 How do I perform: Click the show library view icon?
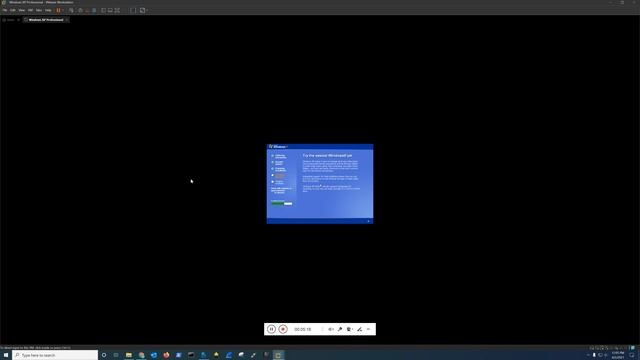point(103,10)
